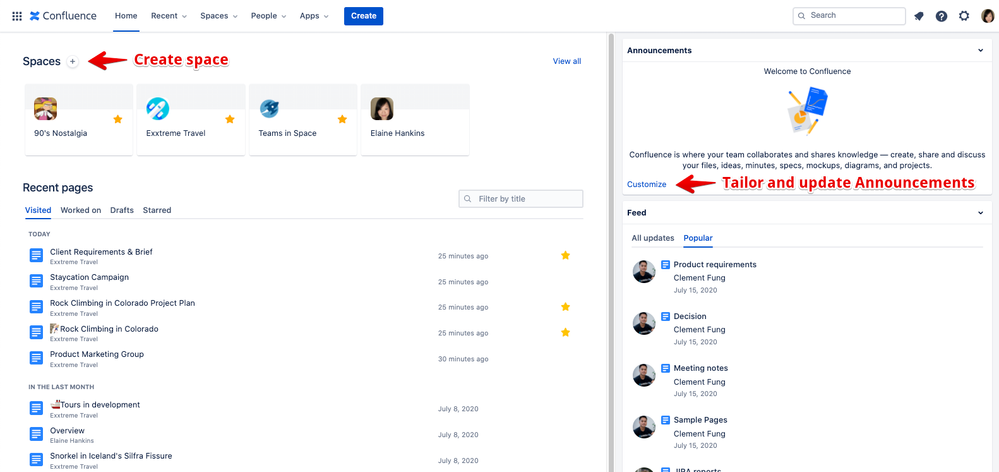Click page icon for Tours in development
This screenshot has height=472, width=999.
coord(37,408)
